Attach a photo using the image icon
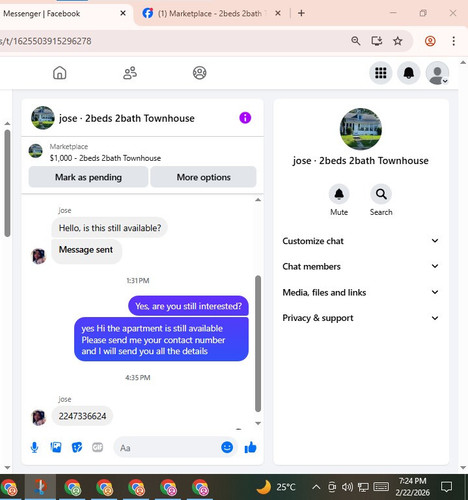This screenshot has width=468, height=500. click(x=56, y=447)
